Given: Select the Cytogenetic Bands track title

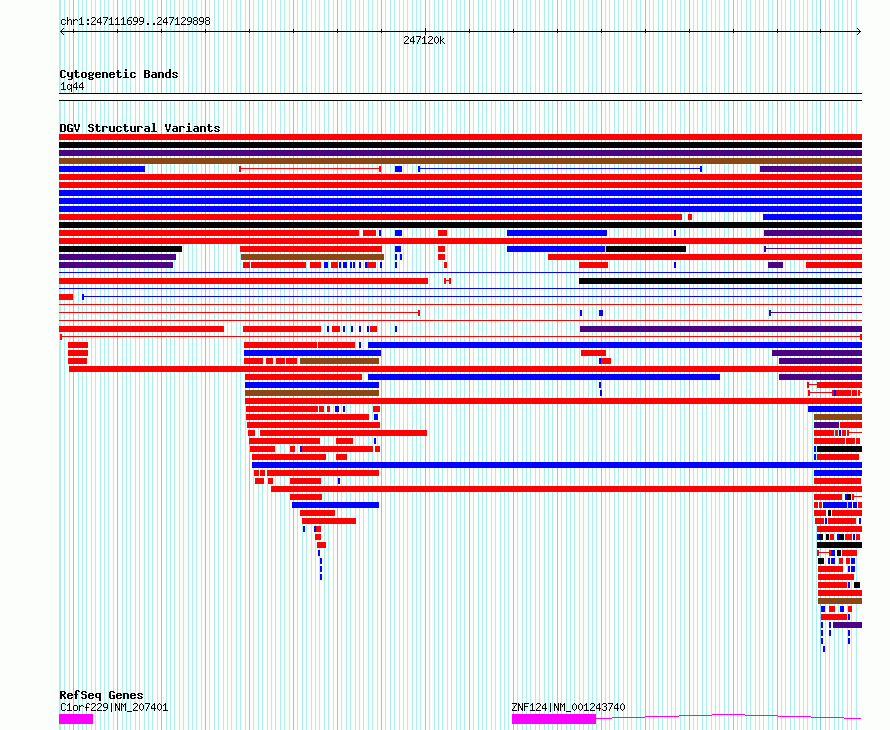Looking at the screenshot, I should click(x=119, y=74).
